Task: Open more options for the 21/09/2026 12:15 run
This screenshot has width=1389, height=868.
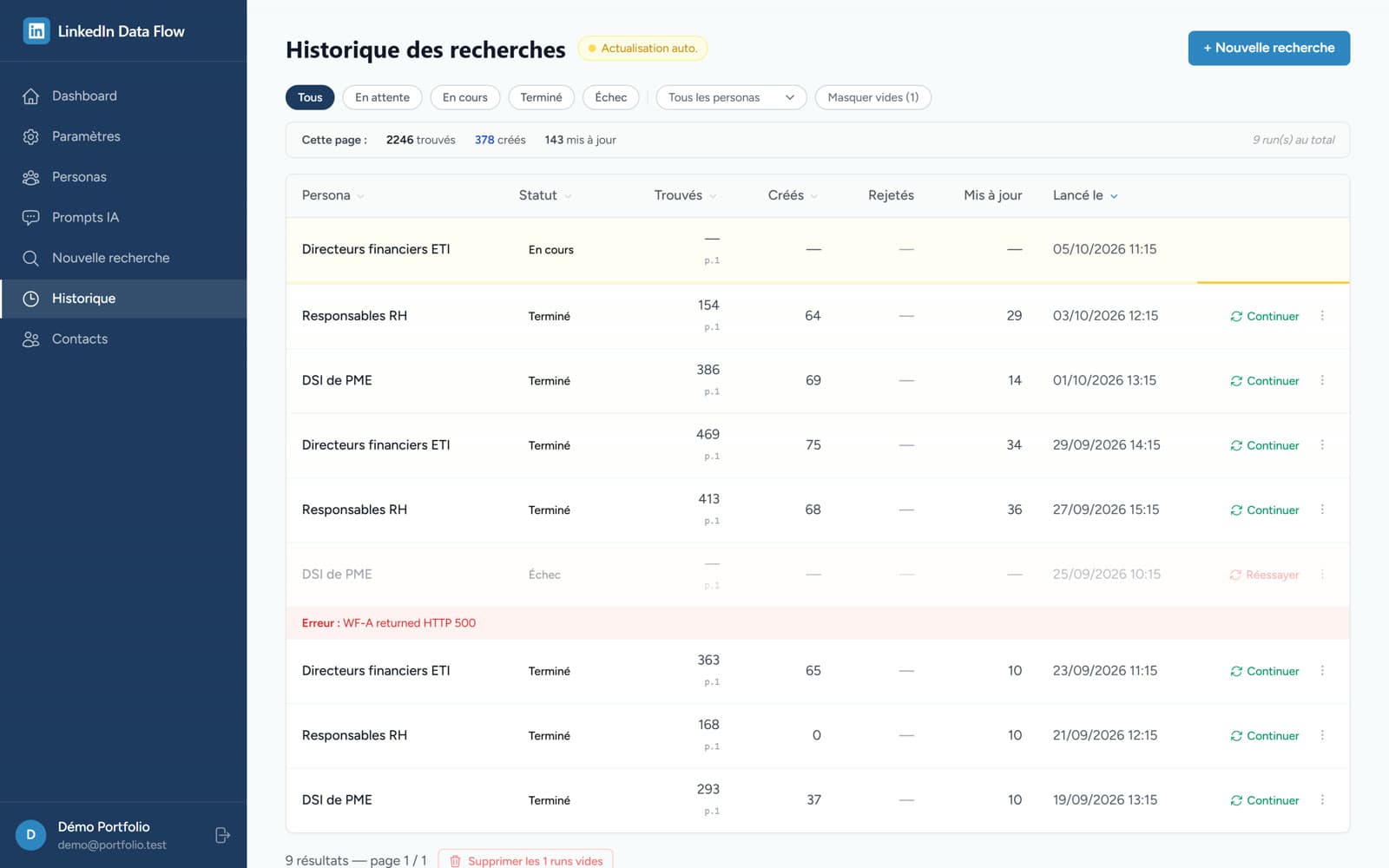Action: (1322, 735)
